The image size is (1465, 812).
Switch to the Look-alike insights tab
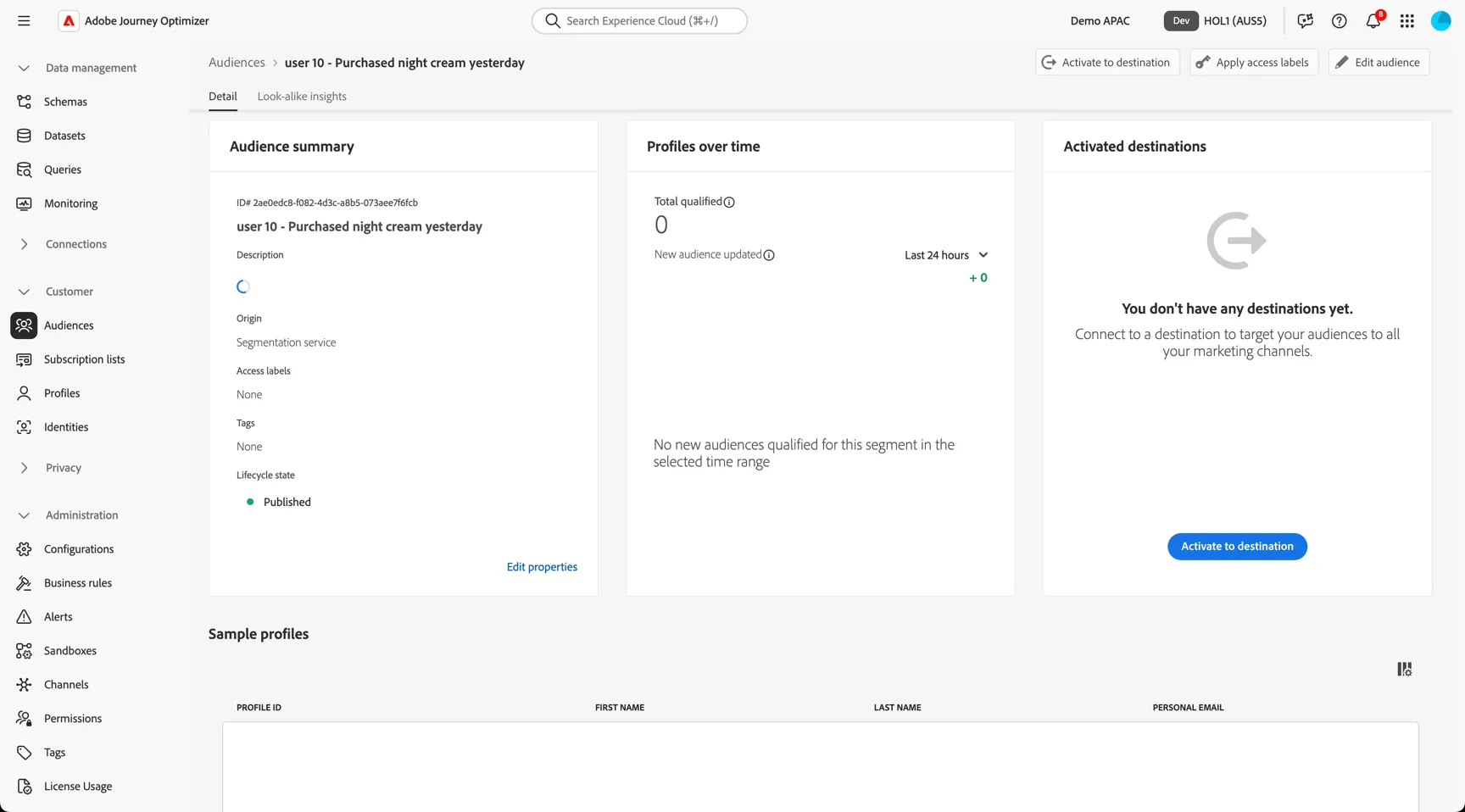[302, 97]
